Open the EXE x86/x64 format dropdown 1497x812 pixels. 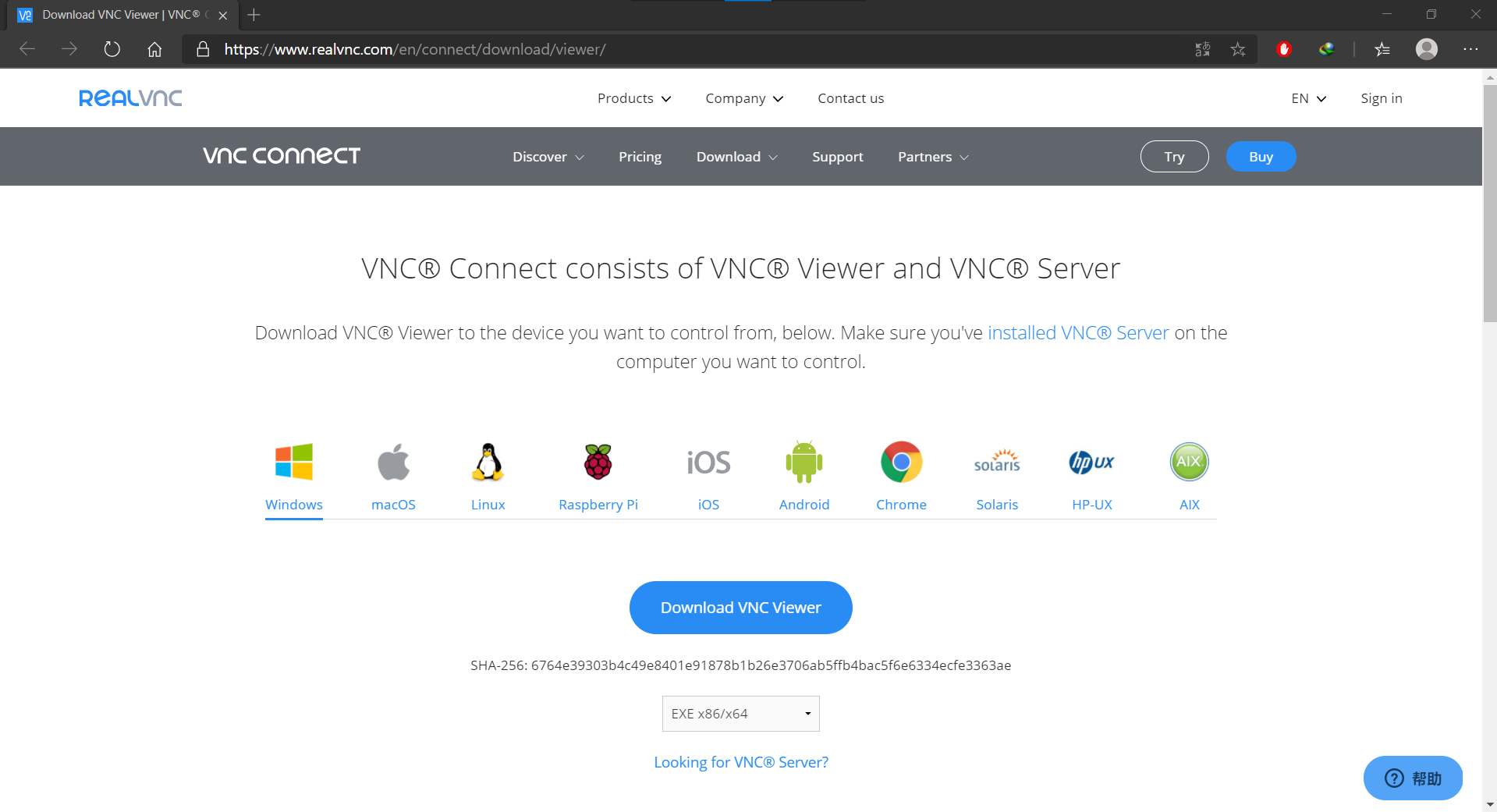[741, 714]
